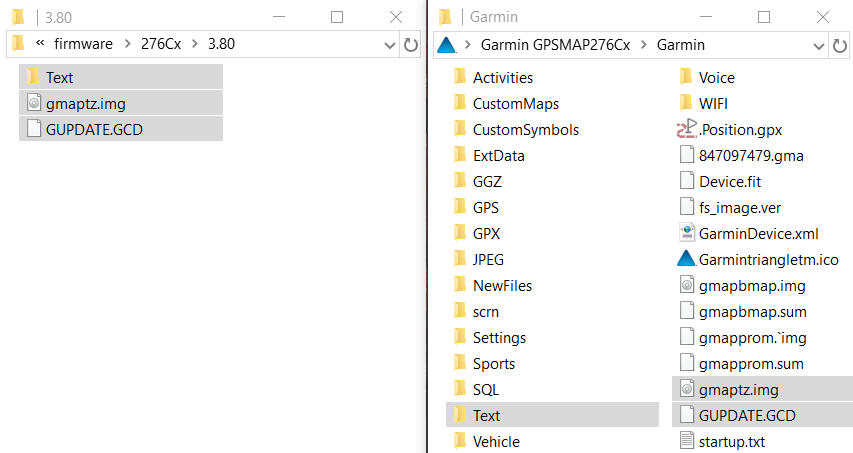Select gmaptz.img name in Garmin window
Image resolution: width=853 pixels, height=453 pixels.
[739, 390]
